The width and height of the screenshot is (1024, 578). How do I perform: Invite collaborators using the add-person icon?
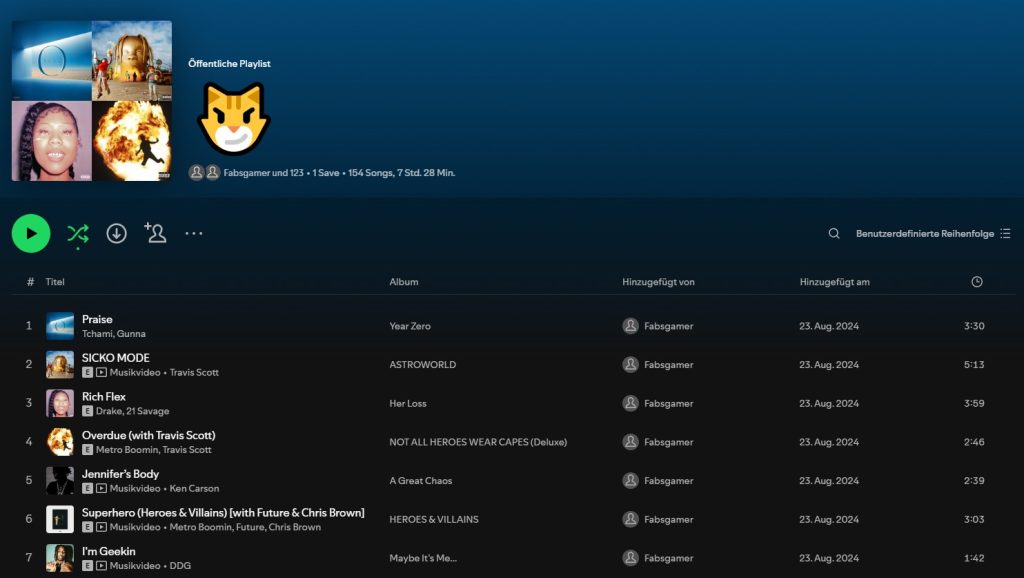pyautogui.click(x=155, y=233)
